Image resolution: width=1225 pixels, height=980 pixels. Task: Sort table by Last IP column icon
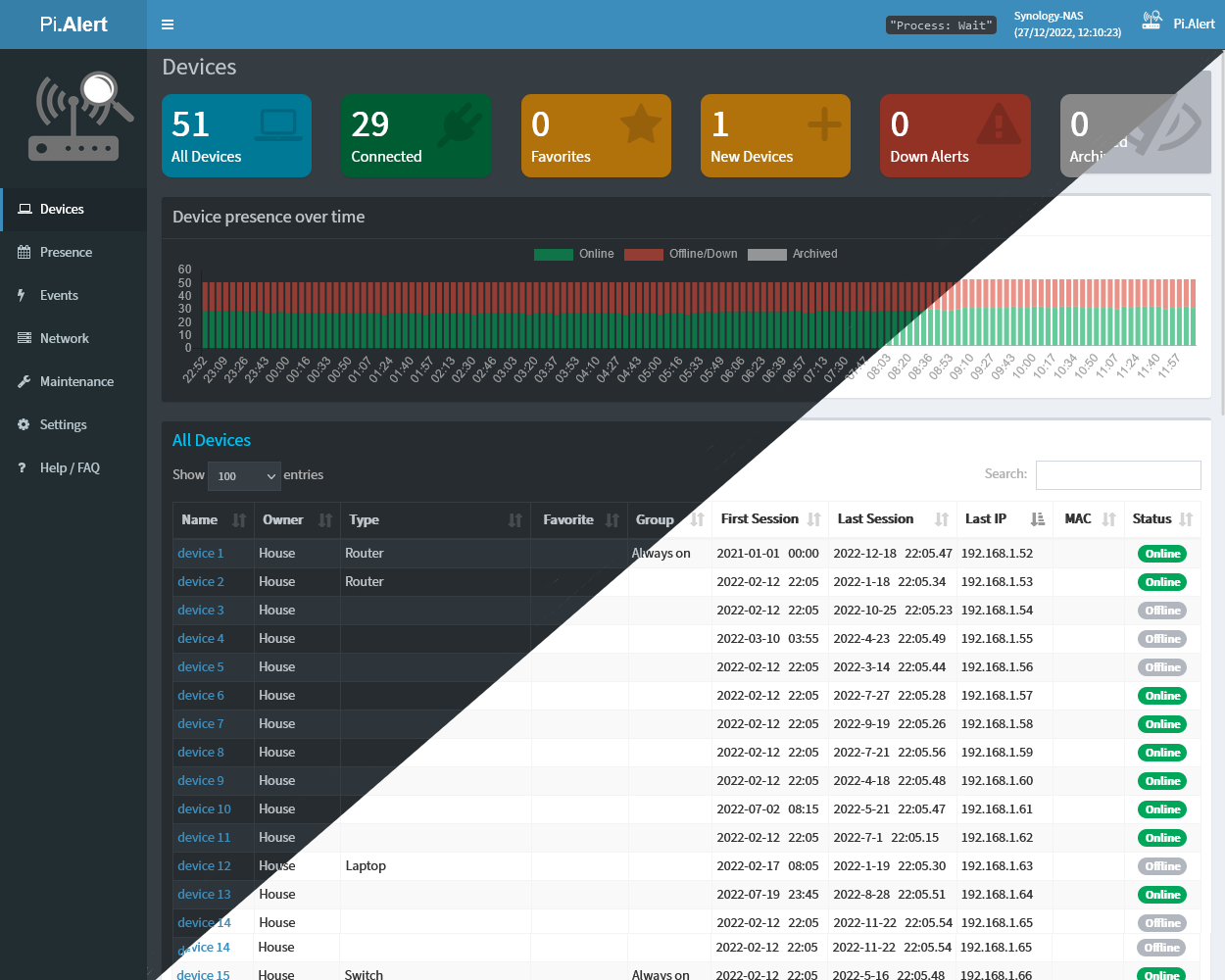1038,519
